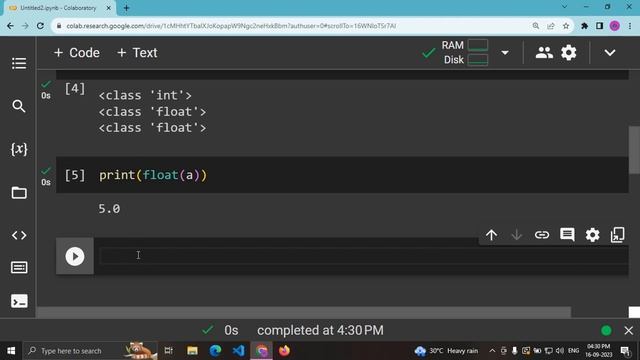Click the Windows taskbar search box
640x360 pixels.
[x=90, y=351]
